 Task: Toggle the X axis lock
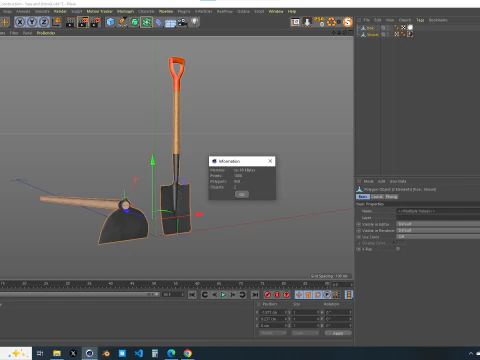(x=20, y=22)
